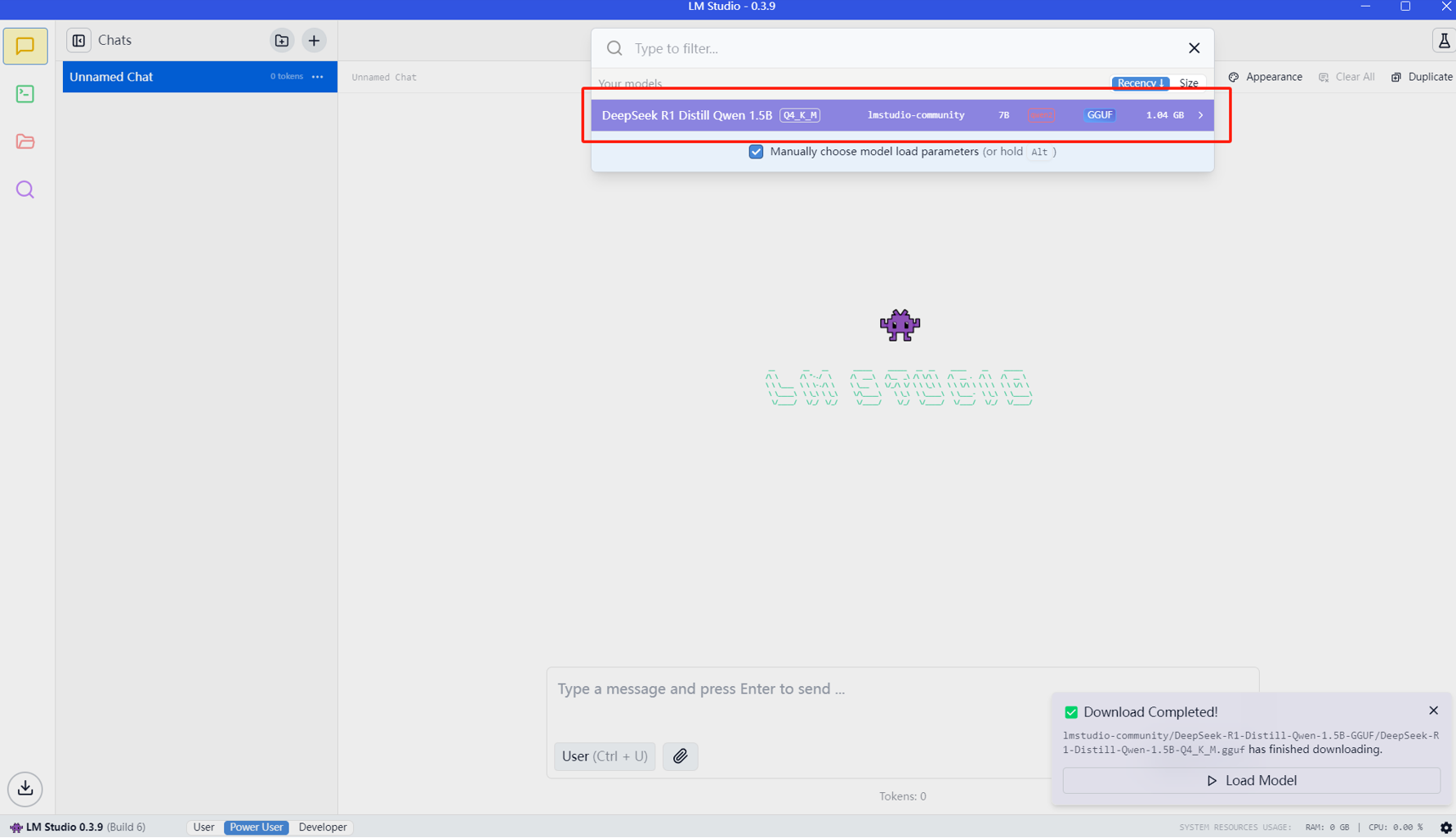Click the RAM usage status entry
The height and width of the screenshot is (838, 1456).
1327,827
